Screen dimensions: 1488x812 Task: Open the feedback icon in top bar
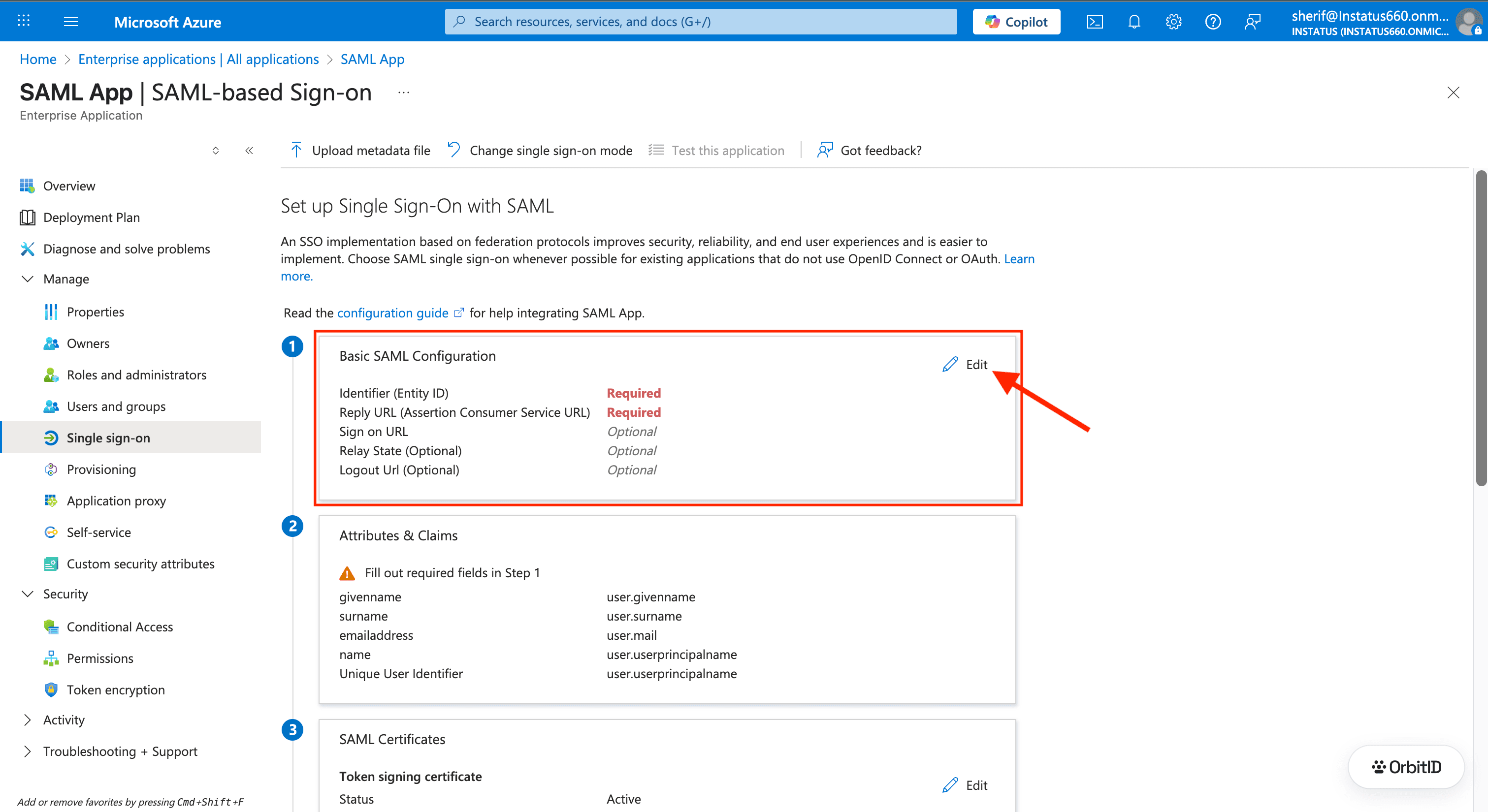pyautogui.click(x=1252, y=22)
